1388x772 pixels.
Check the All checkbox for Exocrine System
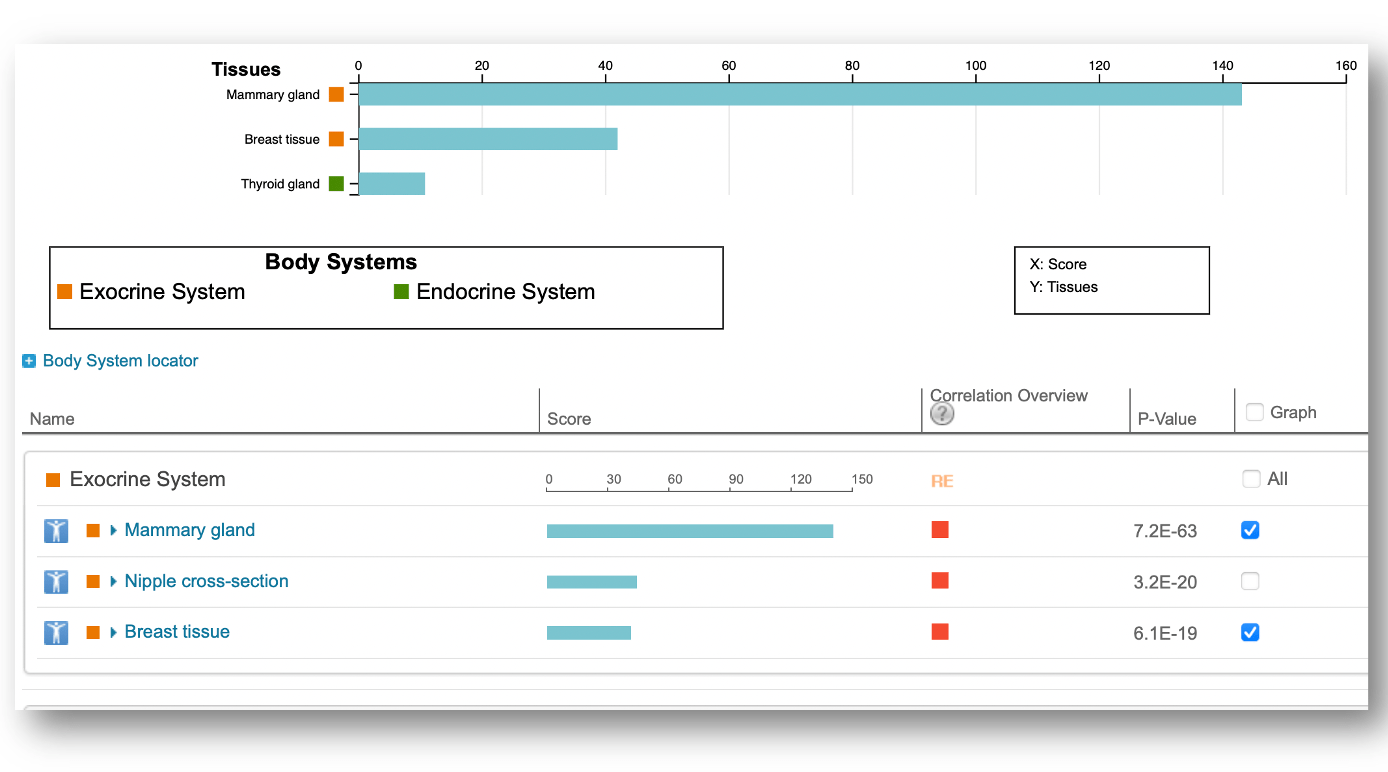pyautogui.click(x=1252, y=479)
